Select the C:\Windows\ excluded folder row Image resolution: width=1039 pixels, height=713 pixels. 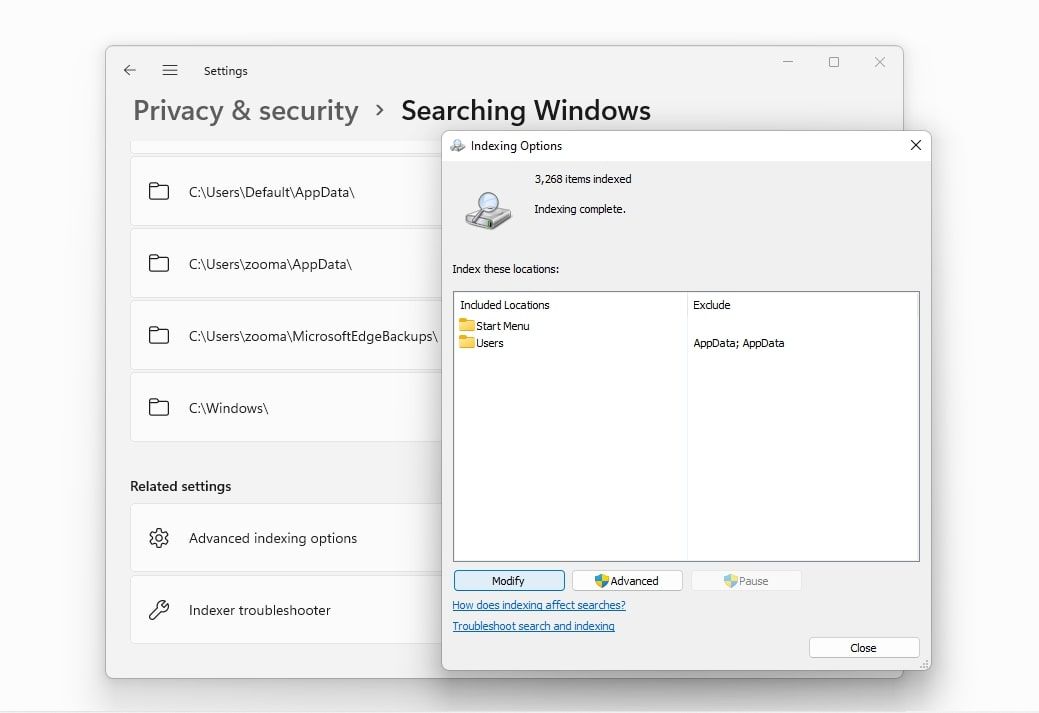coord(286,407)
